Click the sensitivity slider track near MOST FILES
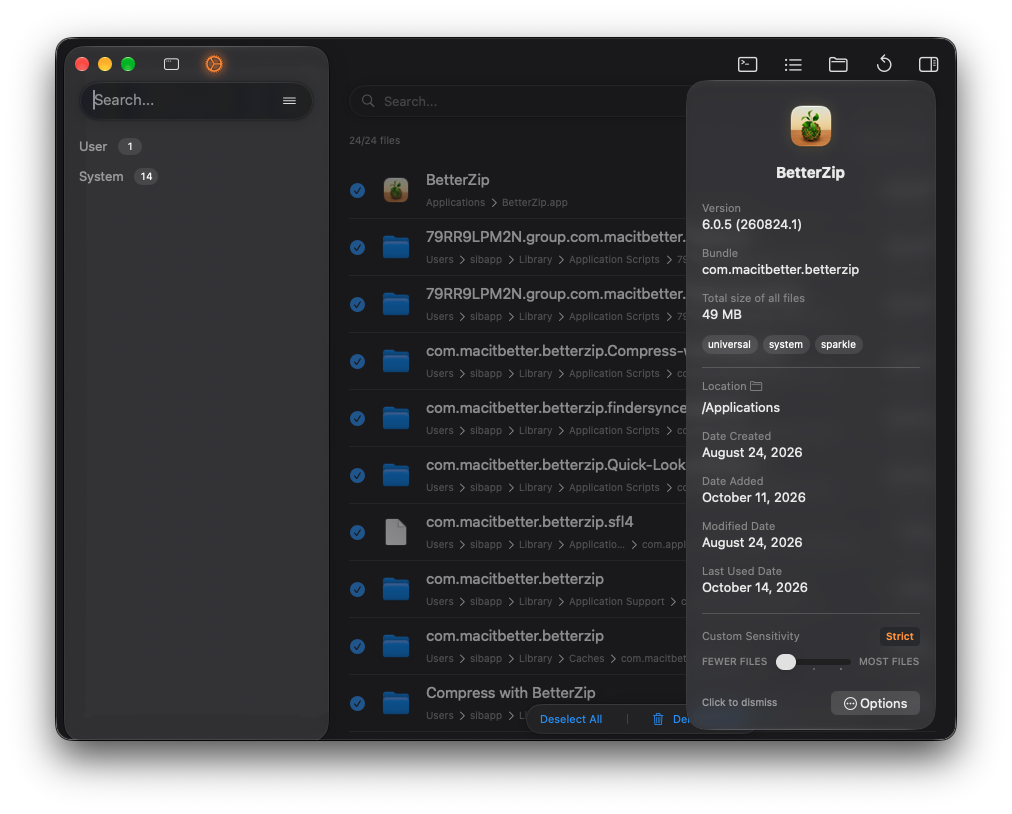1012x814 pixels. [x=840, y=662]
